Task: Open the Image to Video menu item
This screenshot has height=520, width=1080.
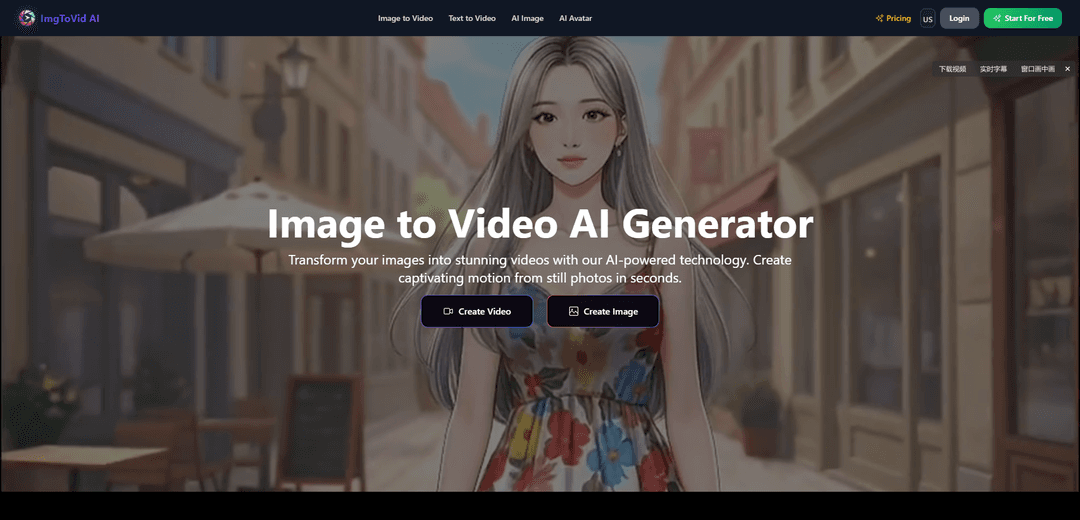Action: [x=405, y=19]
